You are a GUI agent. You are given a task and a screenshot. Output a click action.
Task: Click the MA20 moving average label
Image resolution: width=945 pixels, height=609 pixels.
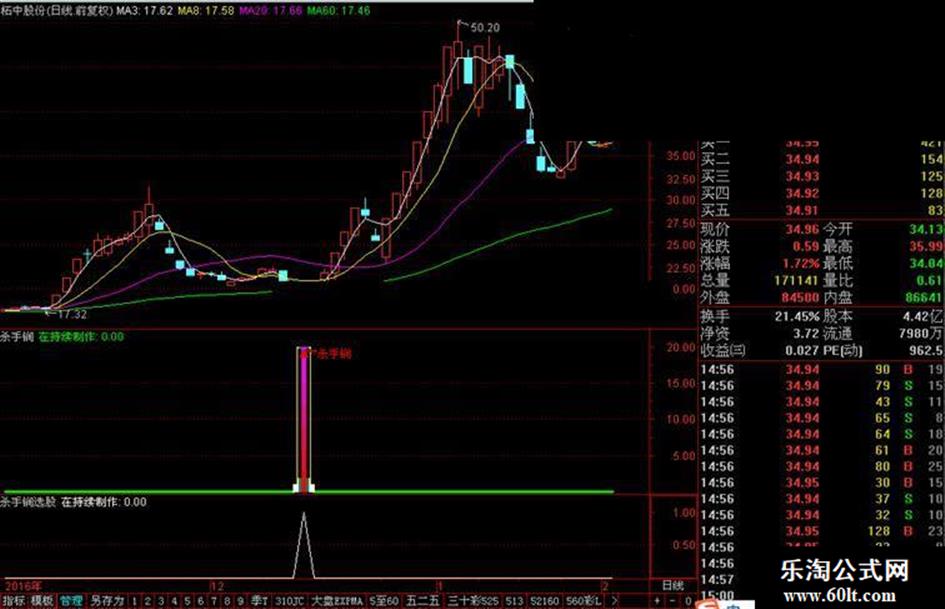[x=271, y=10]
